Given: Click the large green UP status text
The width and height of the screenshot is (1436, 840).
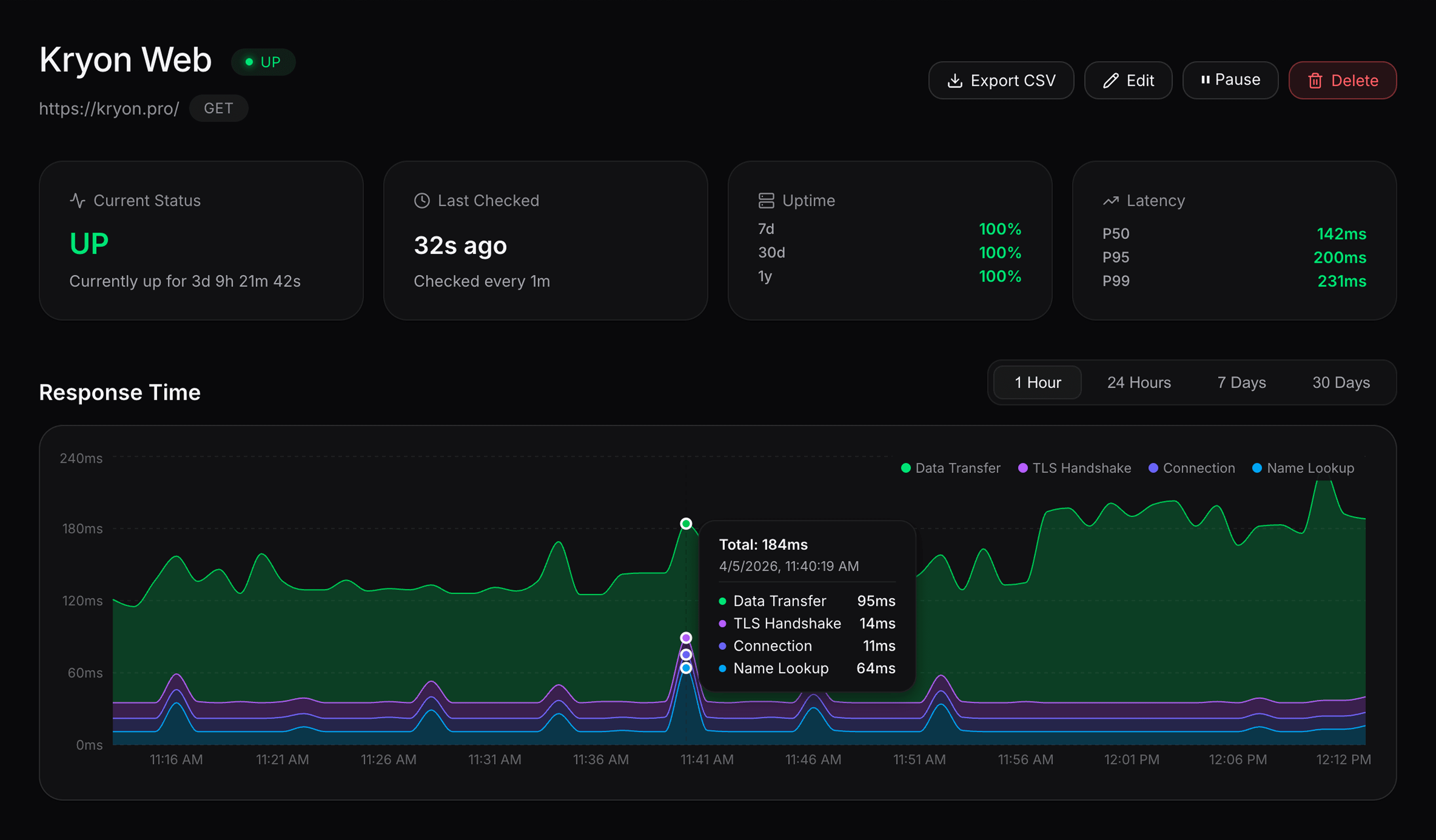Looking at the screenshot, I should click(x=89, y=244).
